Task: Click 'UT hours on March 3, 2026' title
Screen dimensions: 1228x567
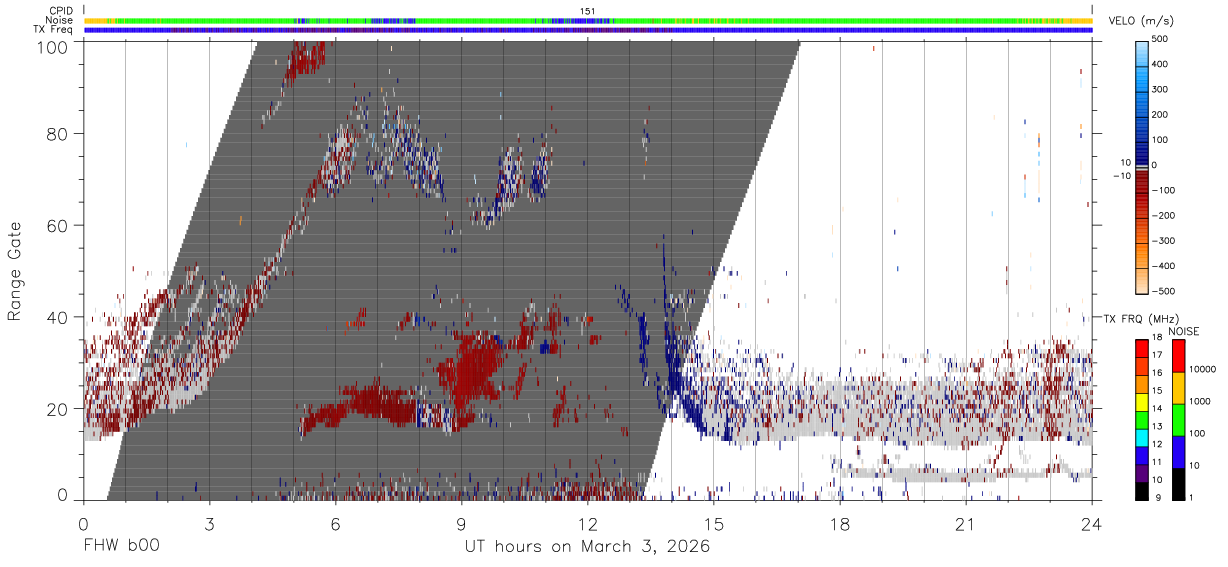Action: pos(587,547)
